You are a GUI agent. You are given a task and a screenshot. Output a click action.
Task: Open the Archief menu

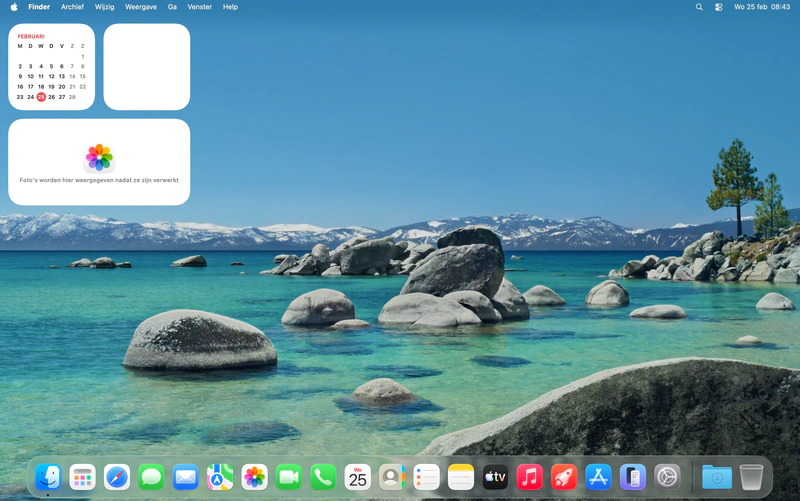coord(72,7)
